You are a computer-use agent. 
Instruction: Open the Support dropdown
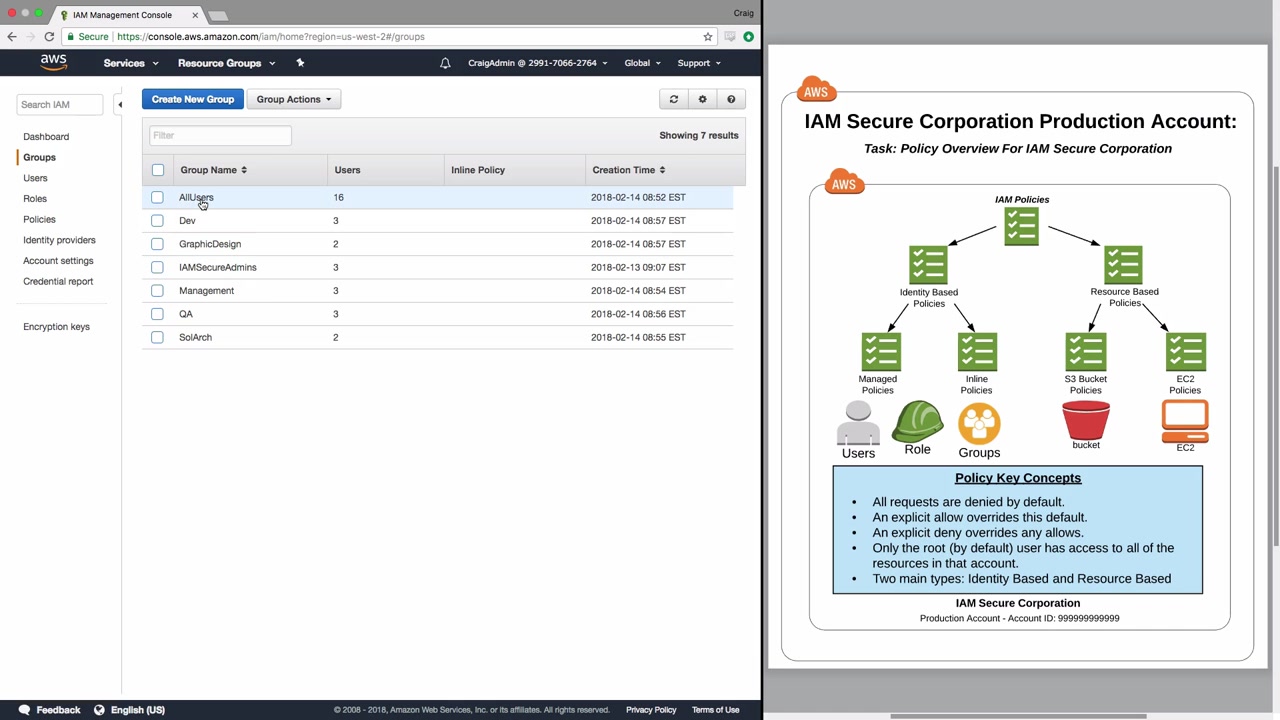(699, 63)
